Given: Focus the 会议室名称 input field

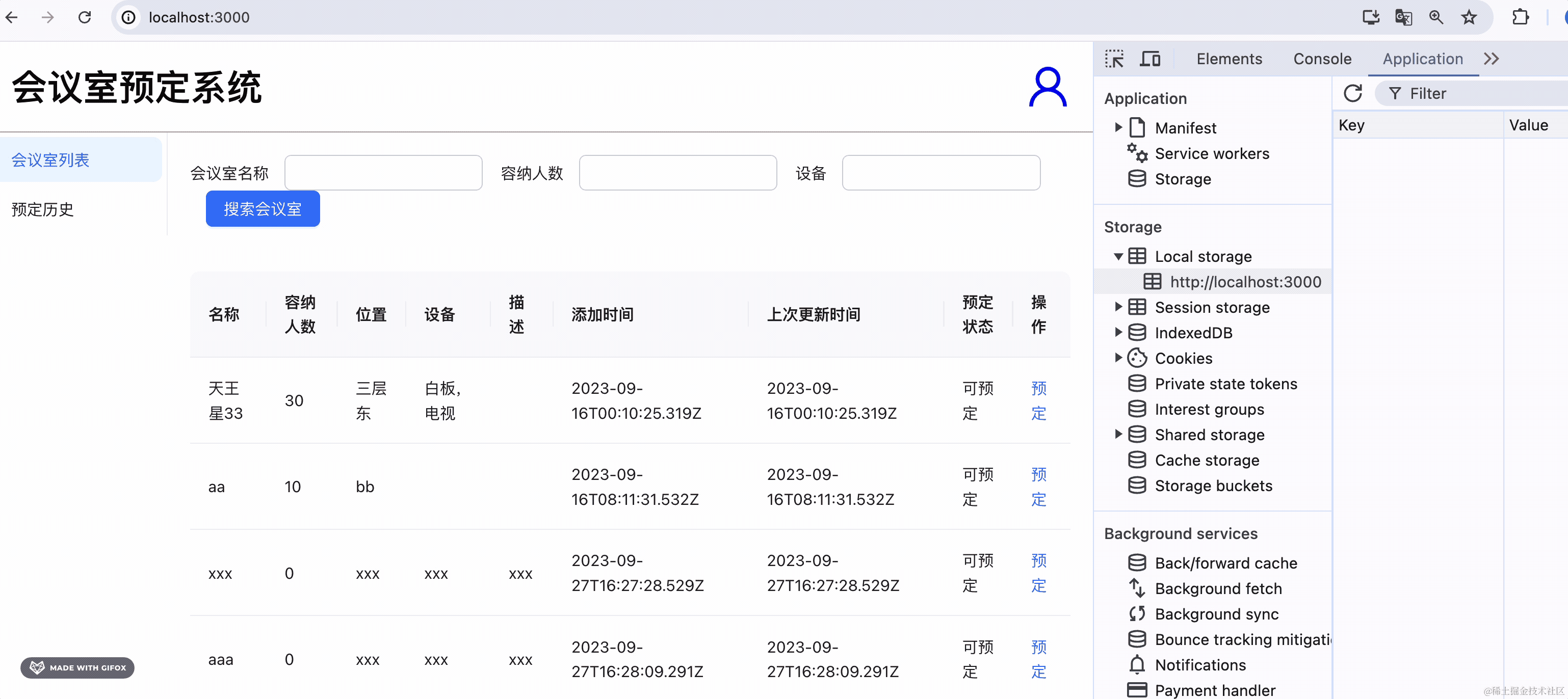Looking at the screenshot, I should coord(383,173).
